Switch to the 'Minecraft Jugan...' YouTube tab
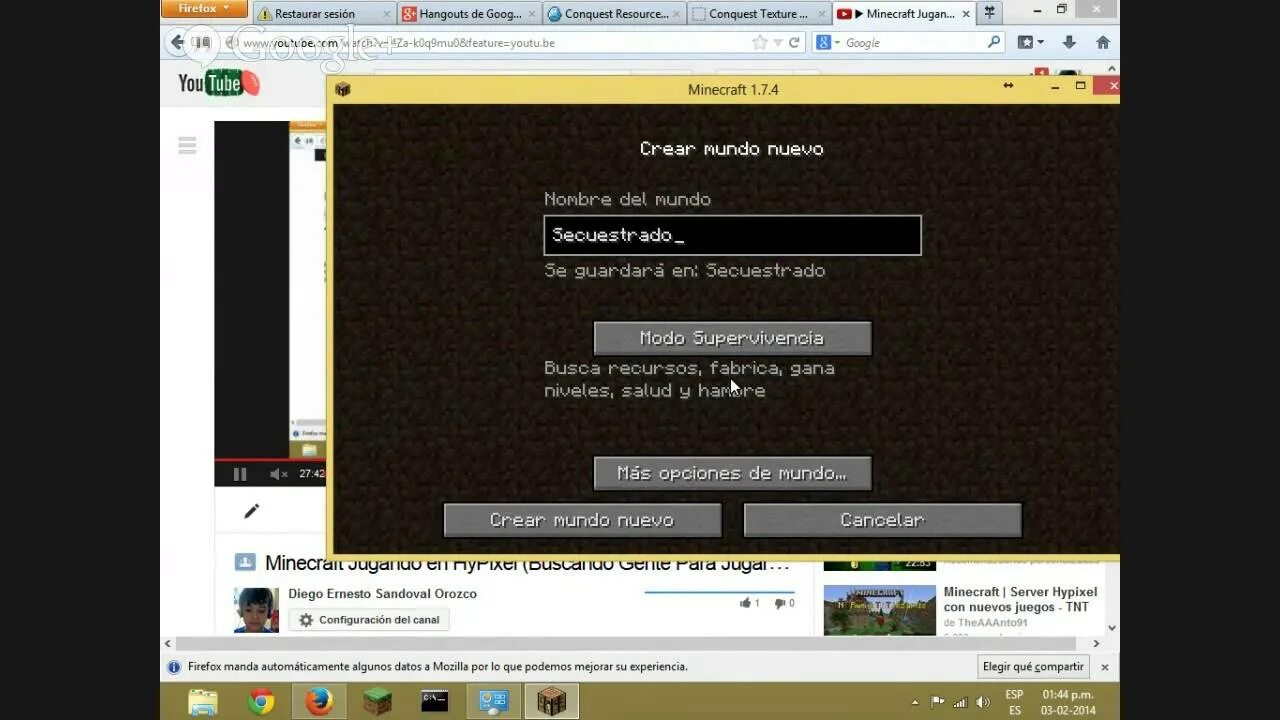Screen dimensions: 1280x720 coord(903,14)
